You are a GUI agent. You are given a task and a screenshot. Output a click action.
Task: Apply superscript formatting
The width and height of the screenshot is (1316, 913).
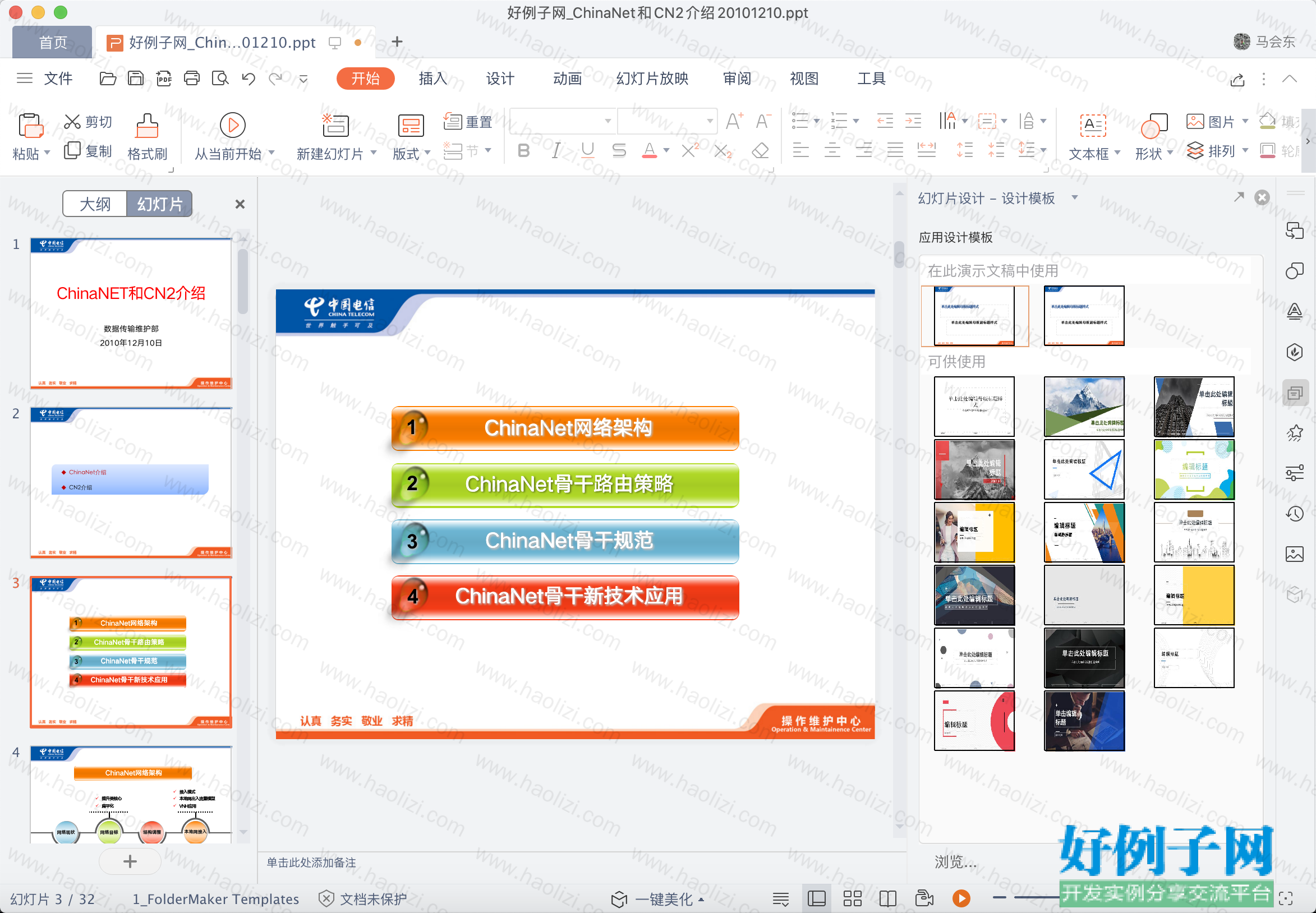click(x=691, y=150)
